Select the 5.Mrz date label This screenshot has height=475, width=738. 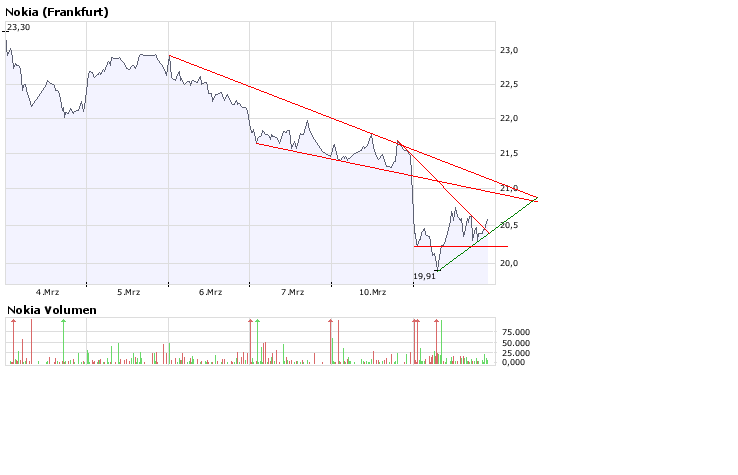(x=129, y=292)
